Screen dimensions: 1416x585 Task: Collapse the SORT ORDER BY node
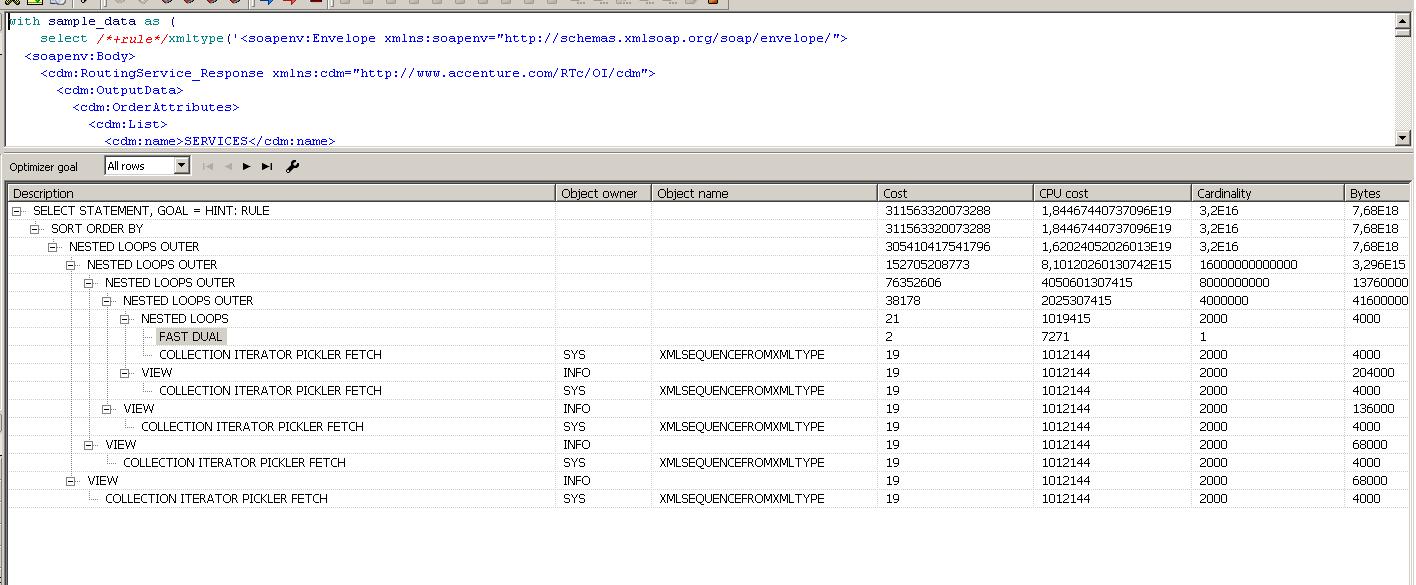tap(35, 229)
